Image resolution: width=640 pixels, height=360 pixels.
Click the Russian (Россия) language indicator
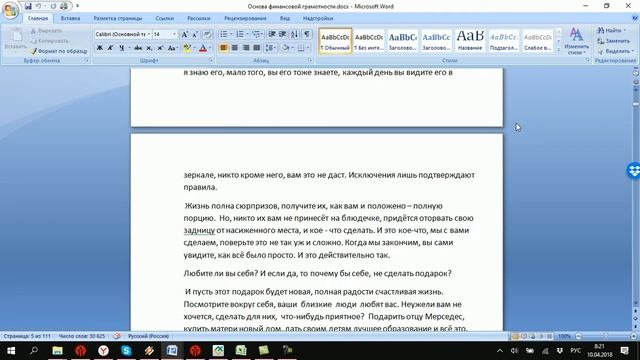pos(149,336)
